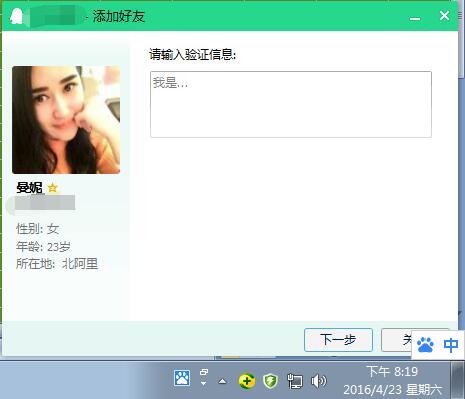Click the Show Desktop strip at taskbar end
The height and width of the screenshot is (399, 465).
tap(458, 380)
